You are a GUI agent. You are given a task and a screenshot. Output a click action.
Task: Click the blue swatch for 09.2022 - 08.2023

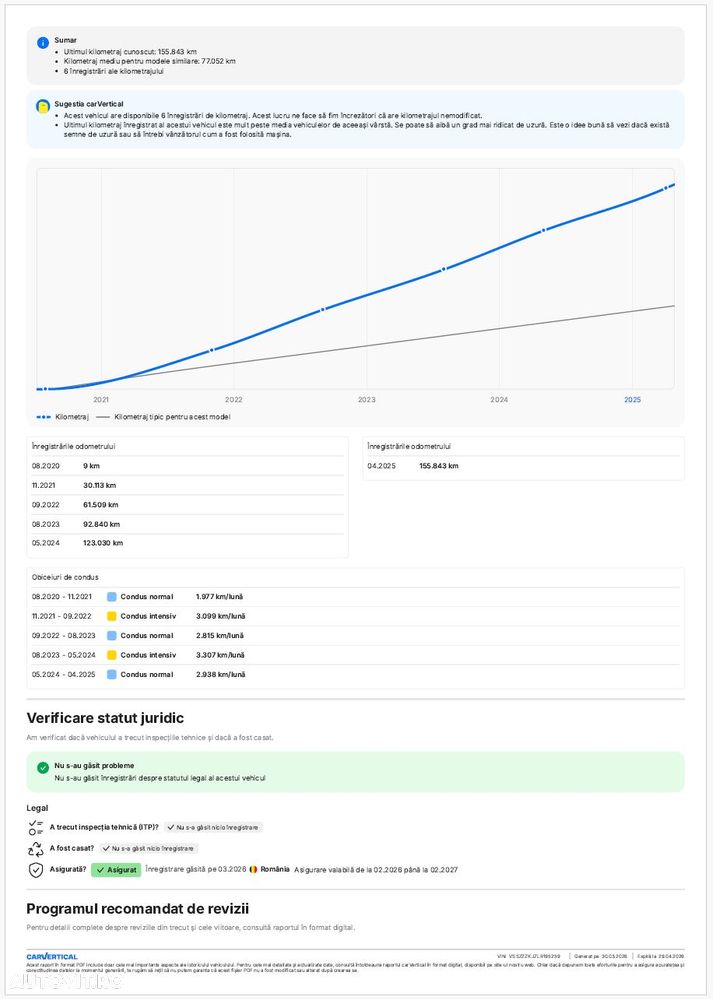coord(112,636)
